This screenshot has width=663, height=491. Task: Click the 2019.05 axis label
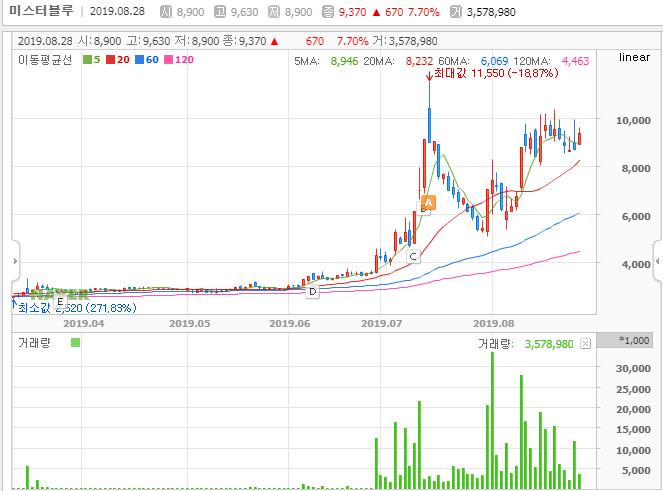click(x=189, y=324)
